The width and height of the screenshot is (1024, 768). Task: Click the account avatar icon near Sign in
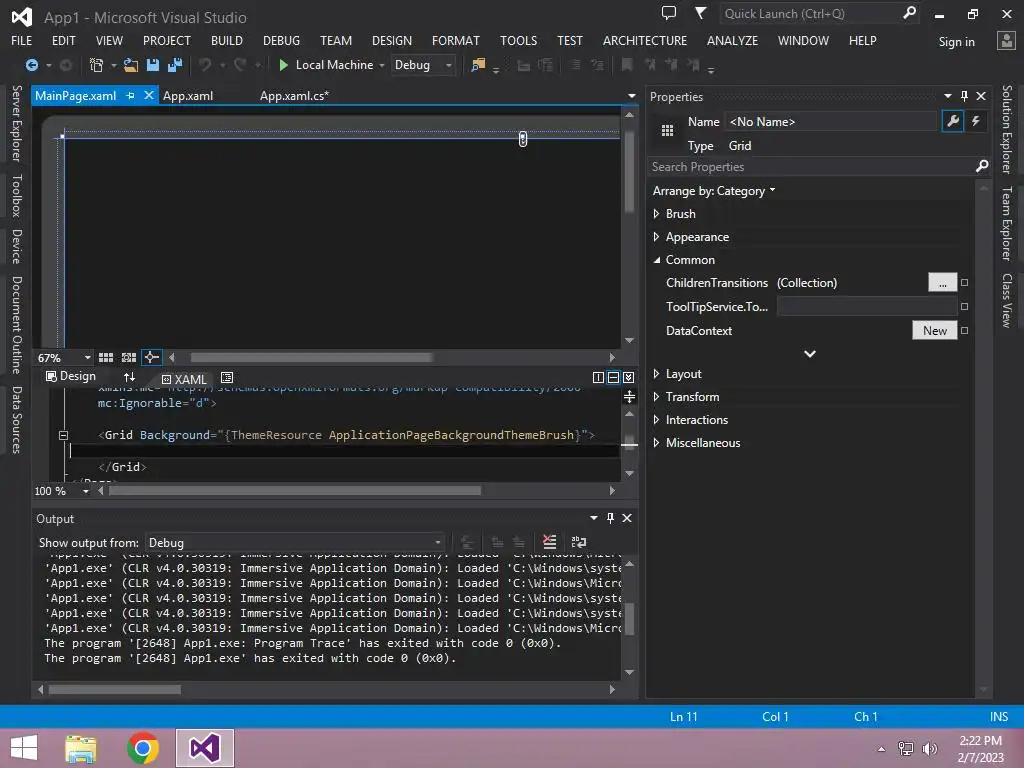pyautogui.click(x=1006, y=40)
